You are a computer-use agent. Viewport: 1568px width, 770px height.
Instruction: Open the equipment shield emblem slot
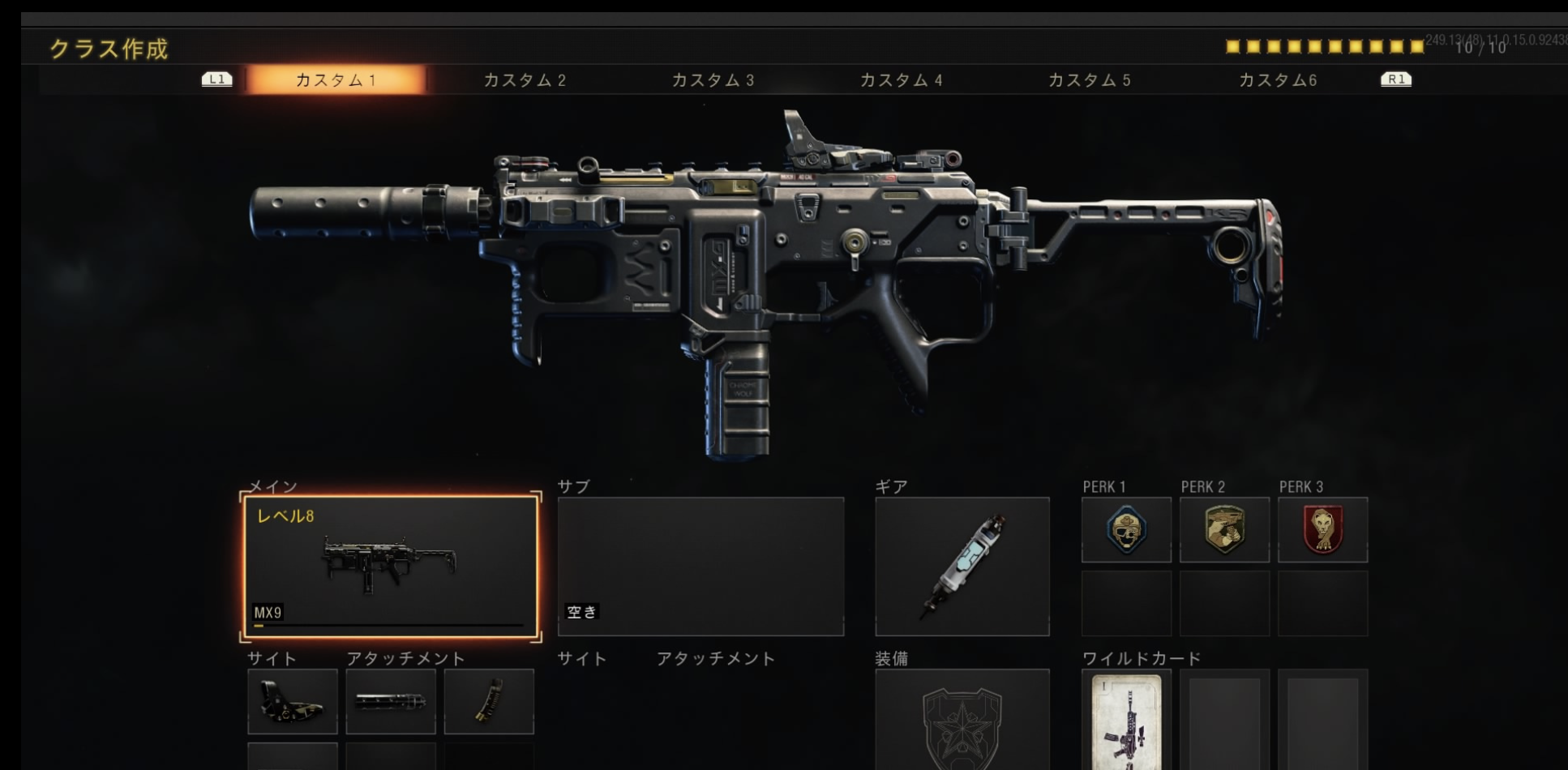pyautogui.click(x=962, y=720)
